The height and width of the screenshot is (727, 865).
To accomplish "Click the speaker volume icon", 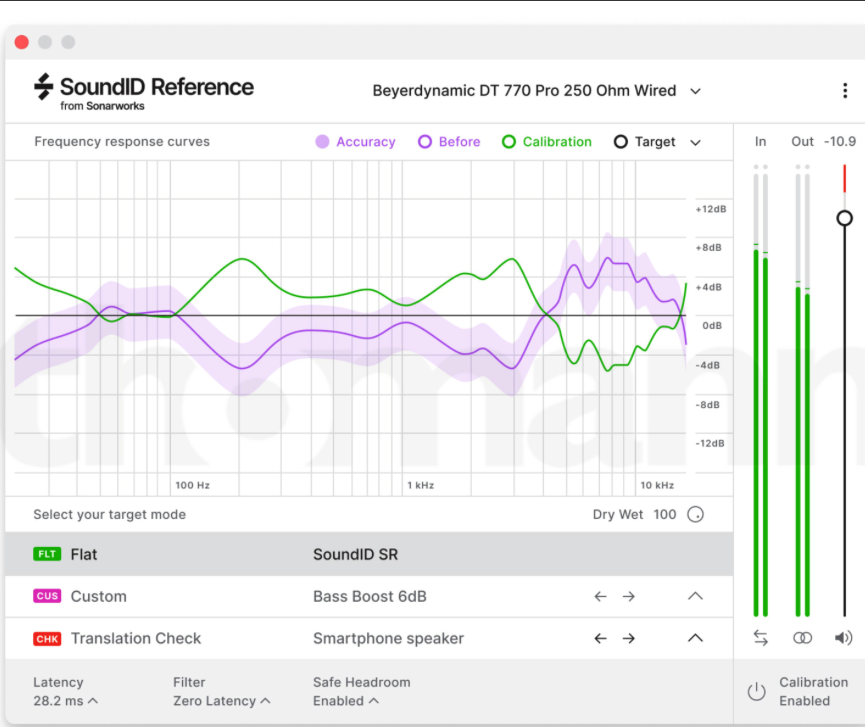I will tap(843, 638).
